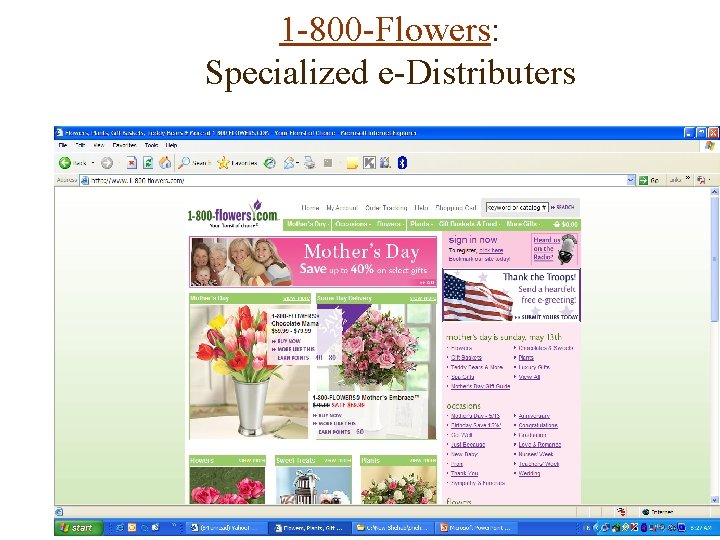Click the green Back arrow in Internet Explorer

point(65,163)
